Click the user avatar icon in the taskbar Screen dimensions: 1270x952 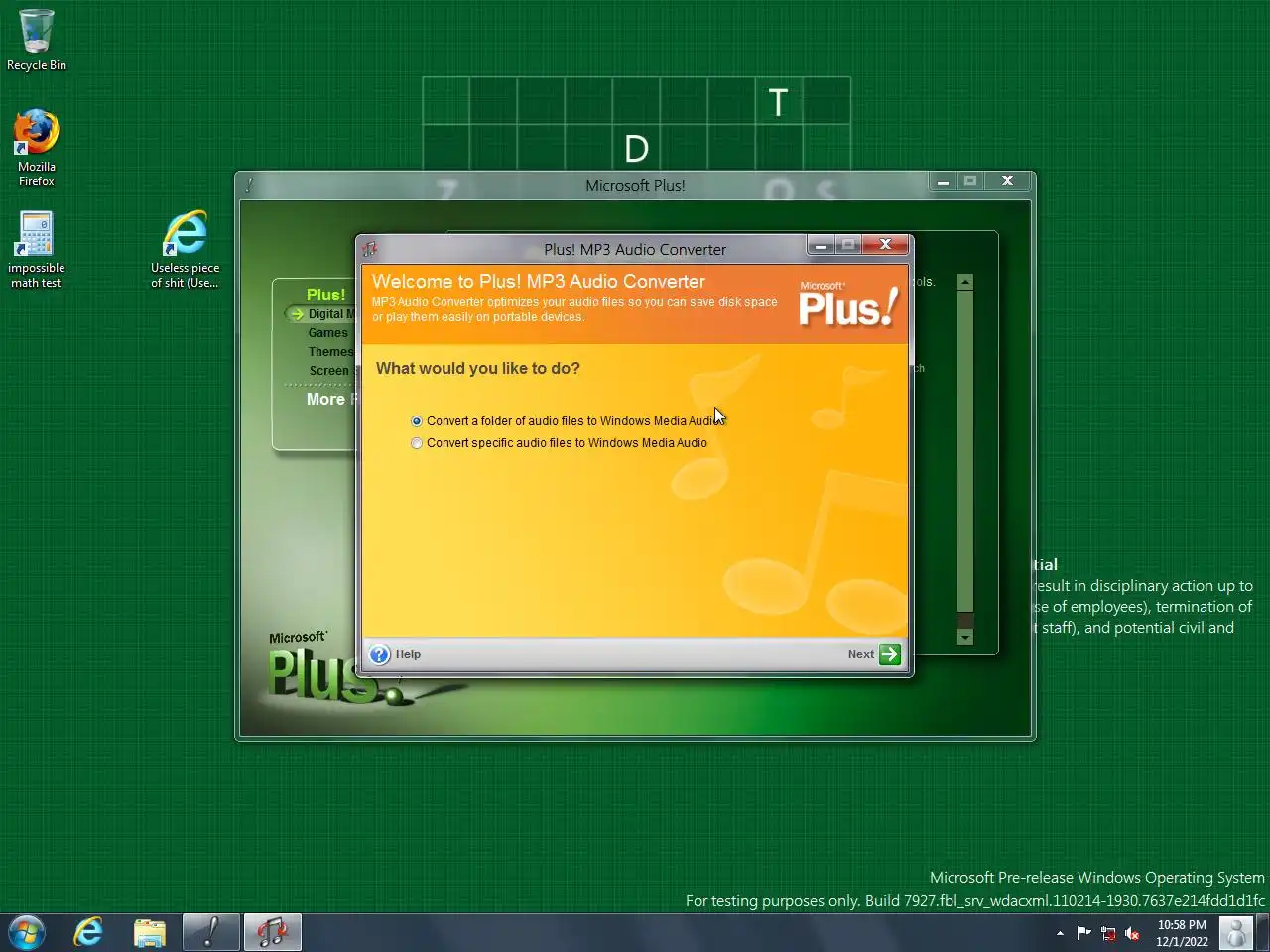[x=1236, y=933]
